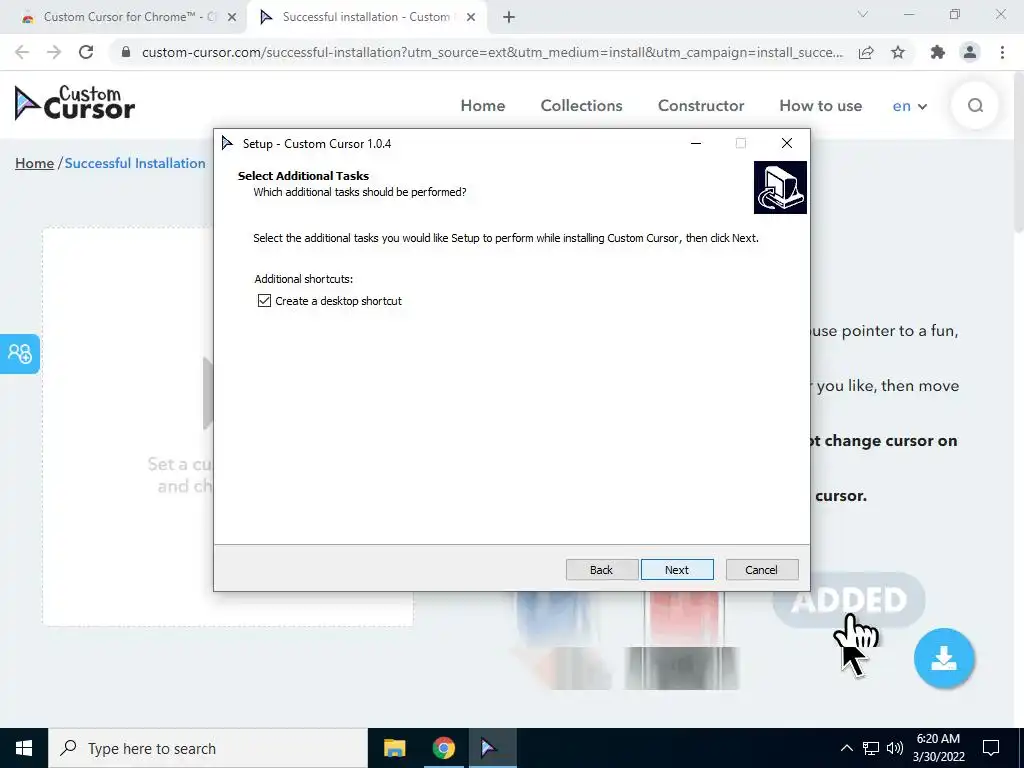Close the Setup - Custom Cursor dialog
Viewport: 1024px width, 768px height.
[787, 143]
